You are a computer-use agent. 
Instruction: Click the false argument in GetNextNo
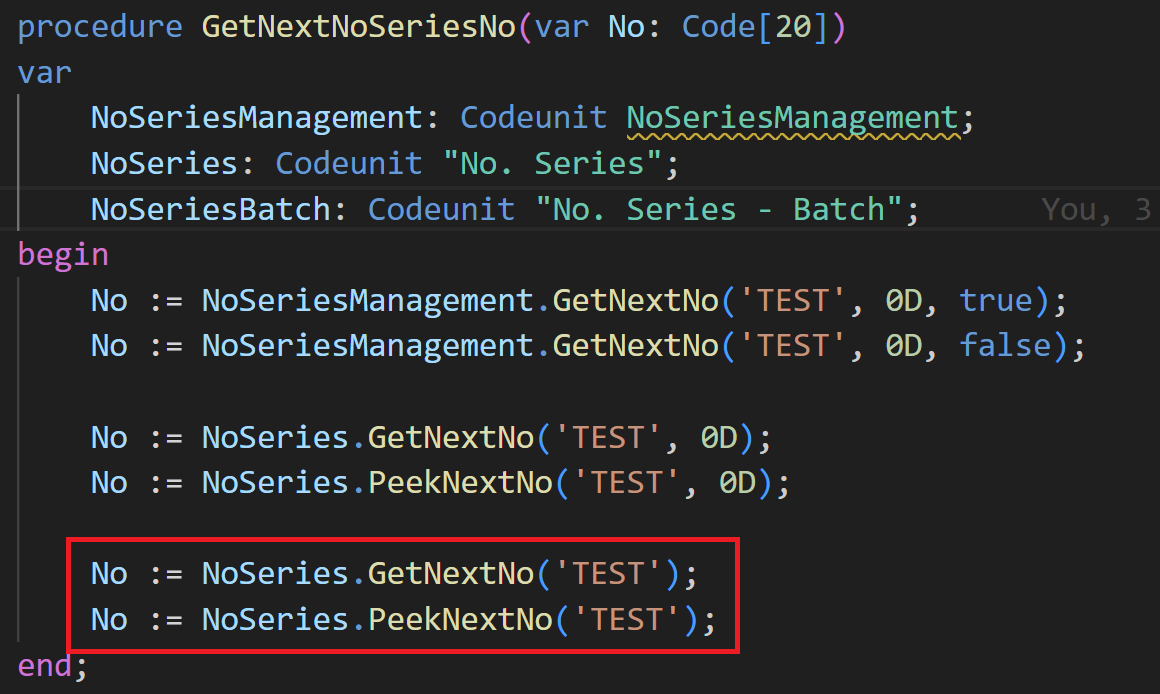(x=1005, y=346)
